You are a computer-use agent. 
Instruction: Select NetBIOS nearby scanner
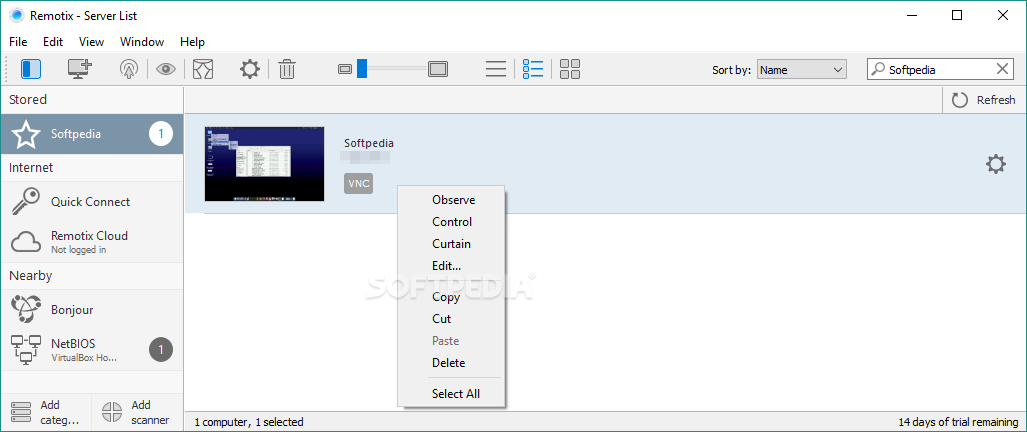tap(92, 350)
